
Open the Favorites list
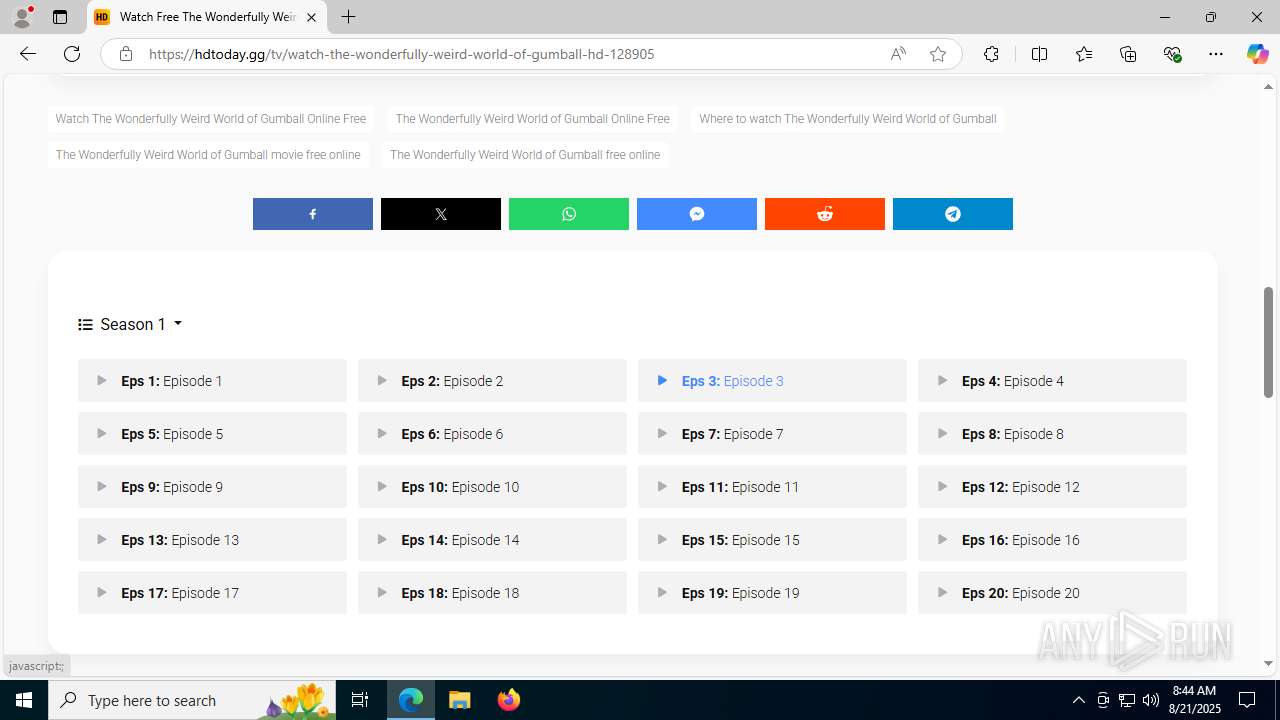pos(1084,54)
